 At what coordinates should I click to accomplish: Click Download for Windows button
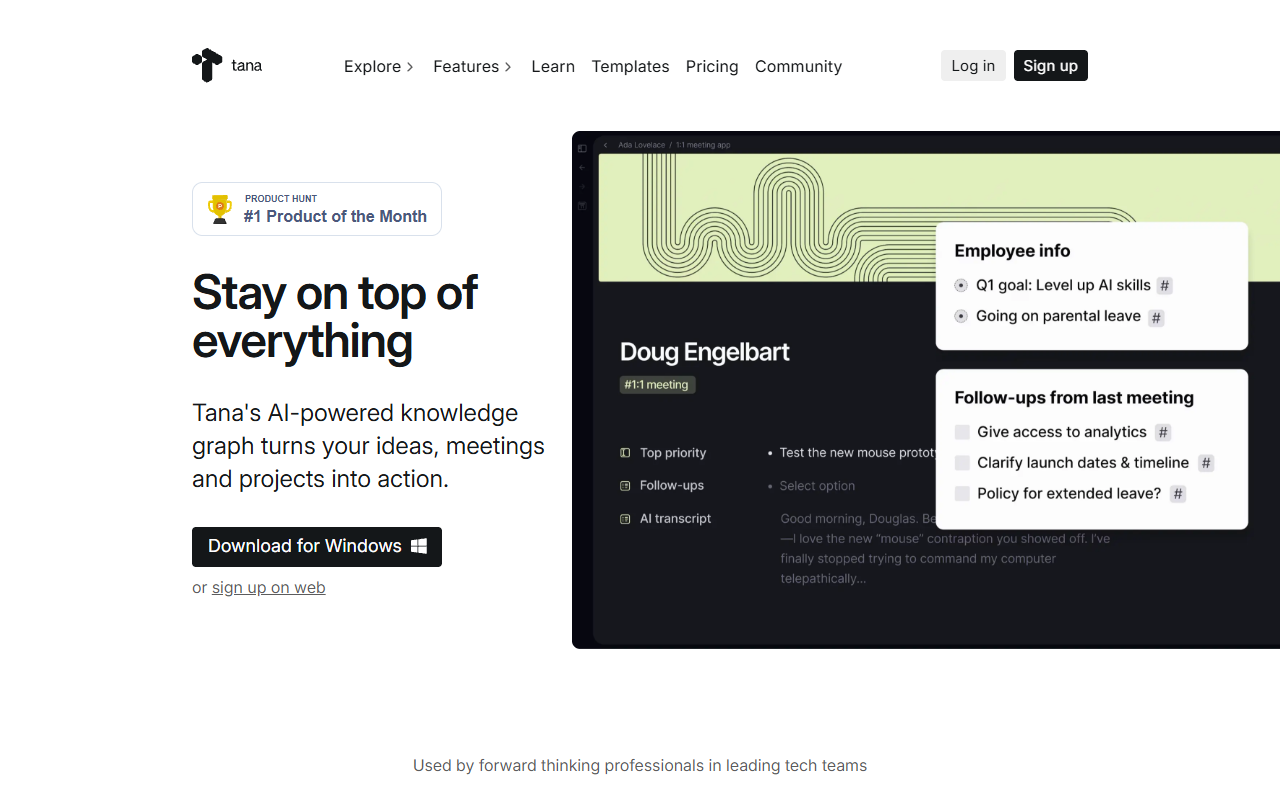tap(317, 547)
